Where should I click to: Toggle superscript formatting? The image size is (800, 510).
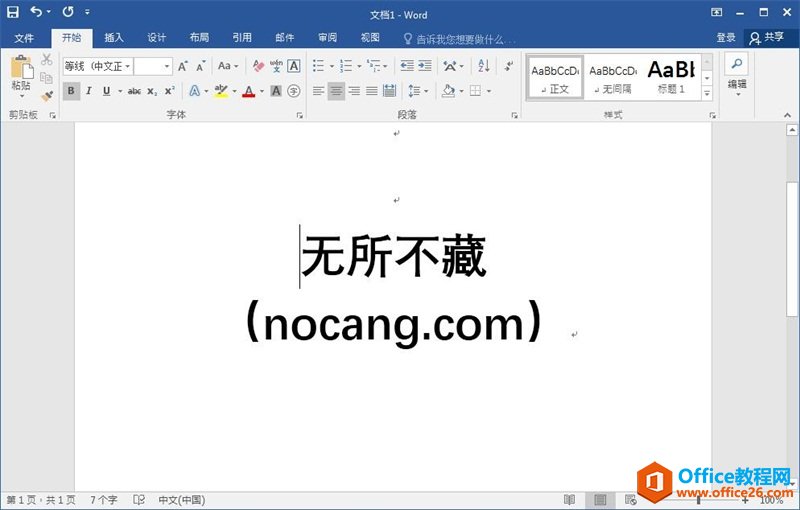pos(169,91)
